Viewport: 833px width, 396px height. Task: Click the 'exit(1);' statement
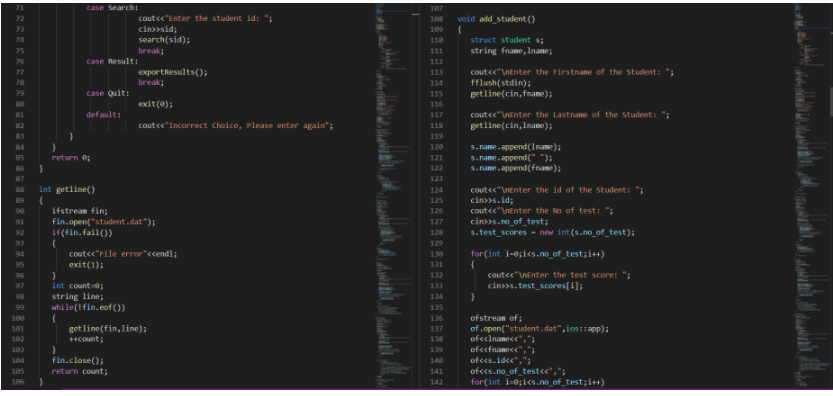point(86,265)
